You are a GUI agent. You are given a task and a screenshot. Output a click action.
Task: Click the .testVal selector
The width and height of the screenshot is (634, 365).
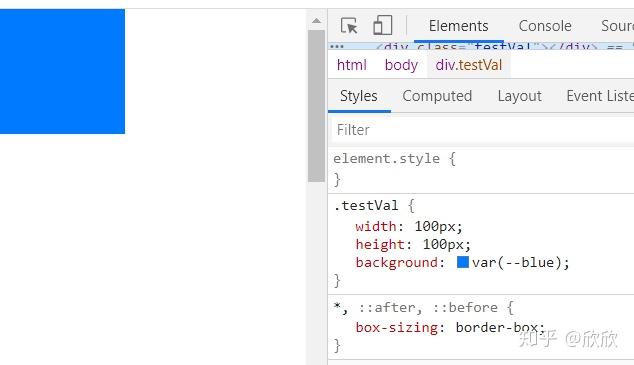[366, 205]
